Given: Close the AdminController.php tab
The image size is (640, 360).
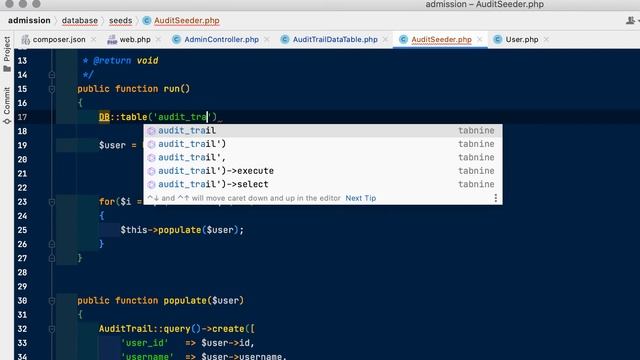Looking at the screenshot, I should click(x=267, y=40).
